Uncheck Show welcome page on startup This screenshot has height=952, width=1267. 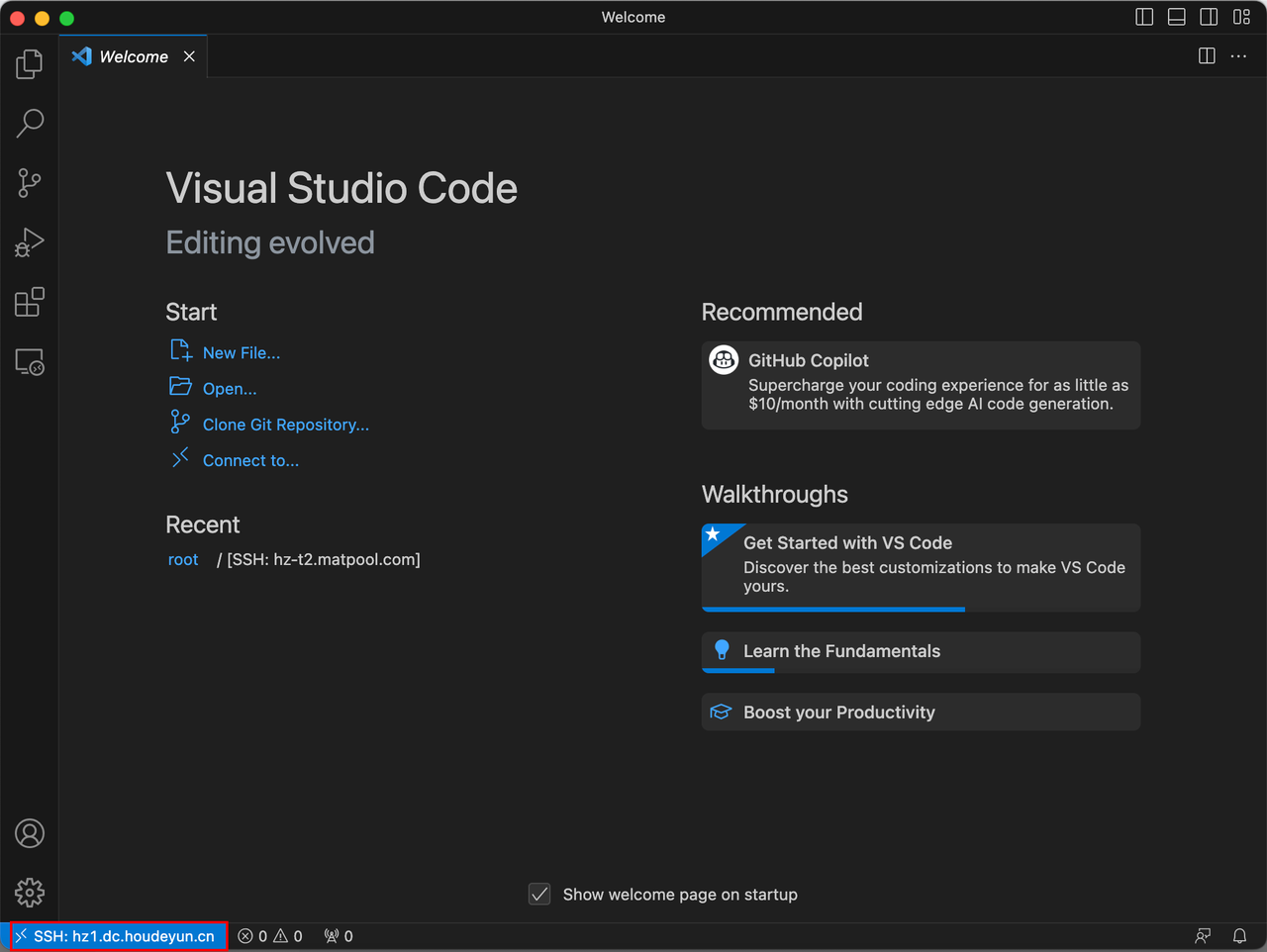(539, 895)
